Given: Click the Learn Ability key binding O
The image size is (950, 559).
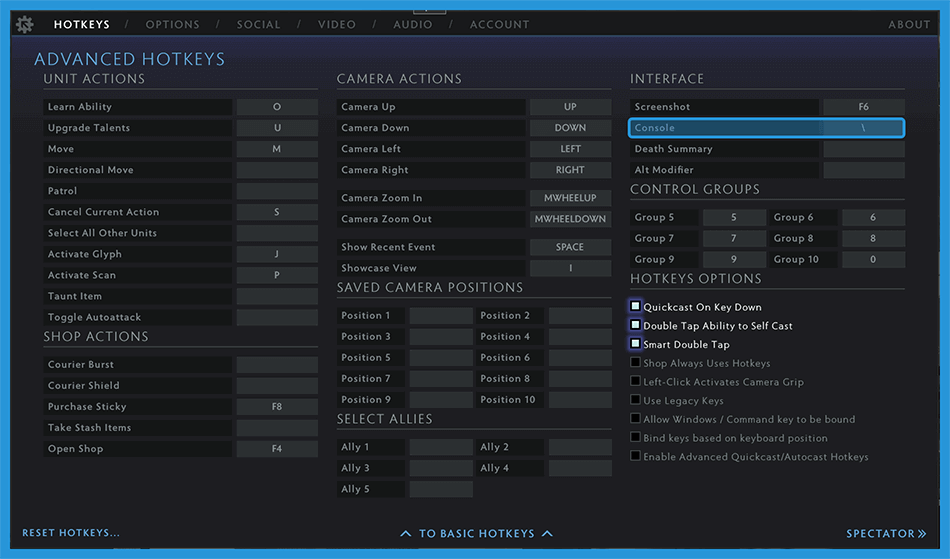Looking at the screenshot, I should [x=277, y=107].
